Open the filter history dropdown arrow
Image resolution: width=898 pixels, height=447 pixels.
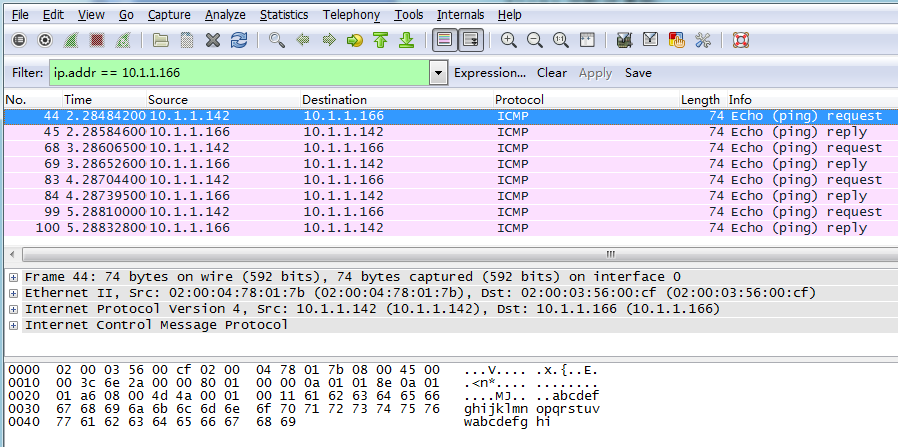click(439, 73)
